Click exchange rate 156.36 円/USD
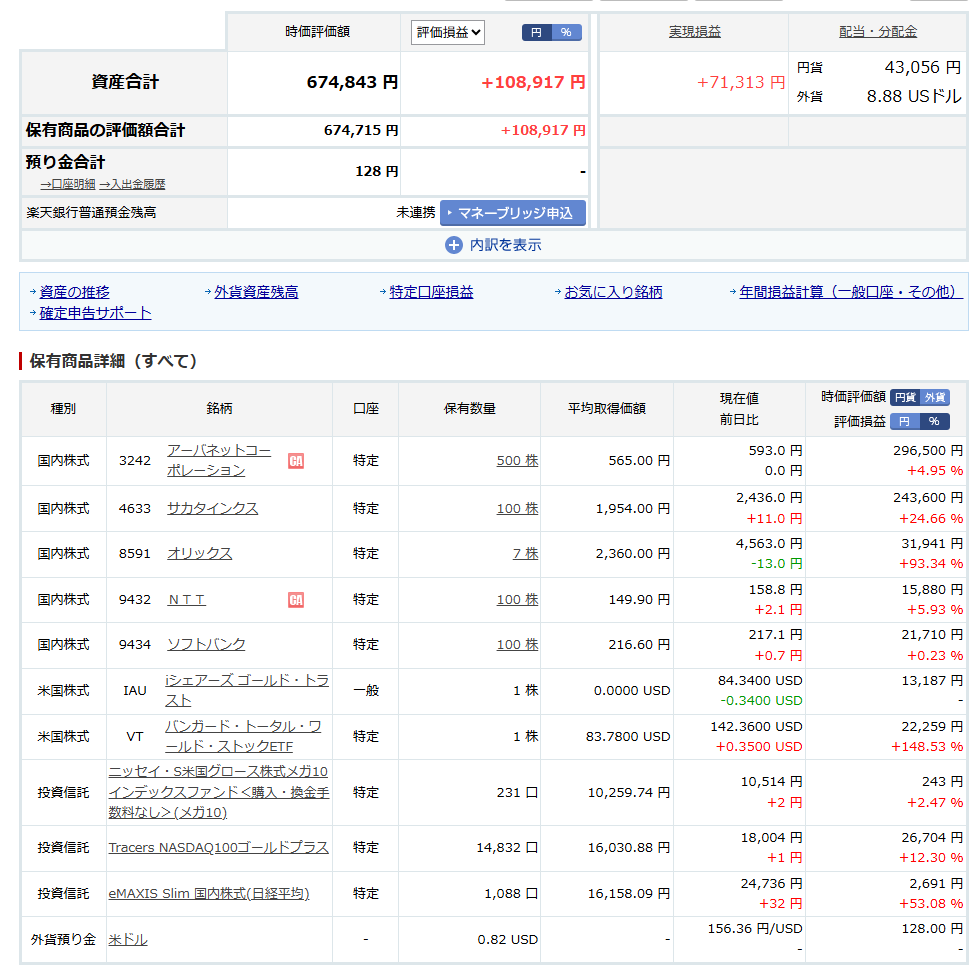Screen dimensions: 976x968 pyautogui.click(x=755, y=929)
